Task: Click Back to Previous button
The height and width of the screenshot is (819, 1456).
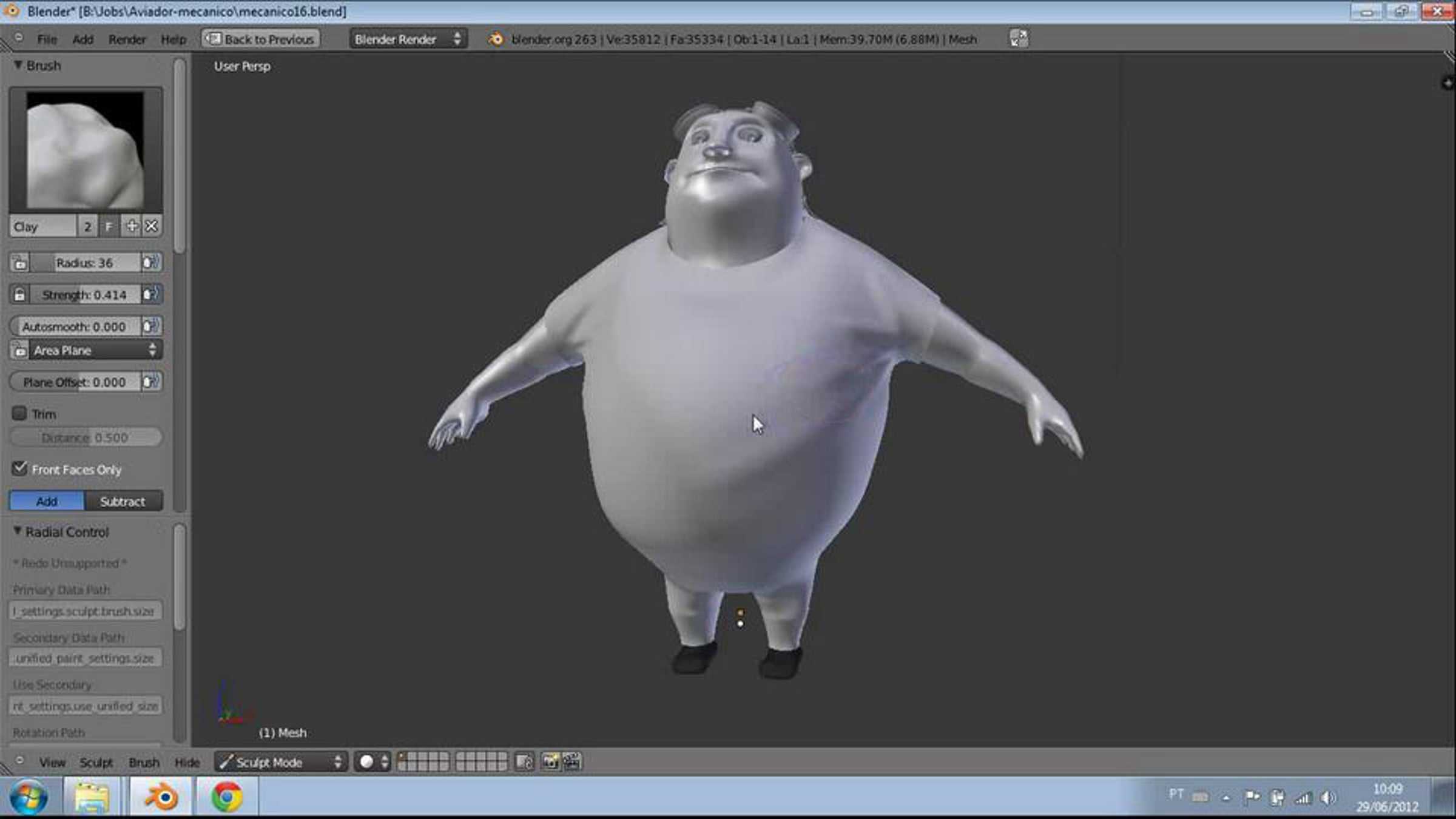Action: 261,39
